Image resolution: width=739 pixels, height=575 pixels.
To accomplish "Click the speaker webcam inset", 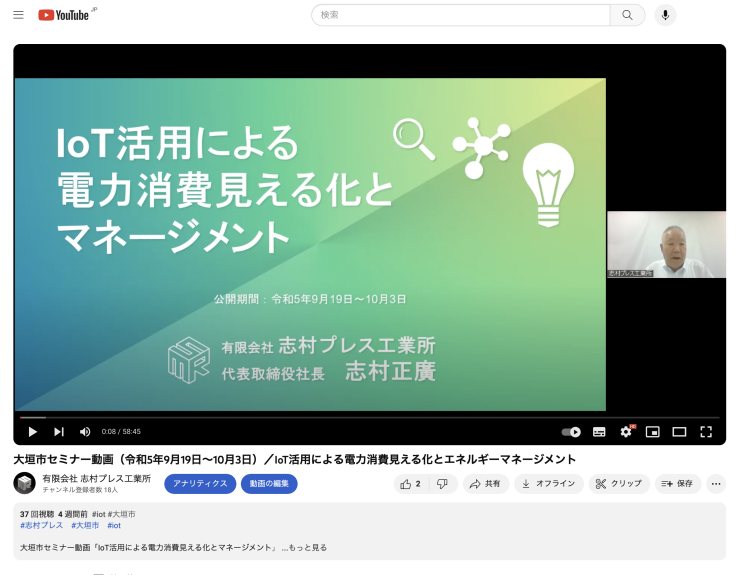I will click(666, 245).
